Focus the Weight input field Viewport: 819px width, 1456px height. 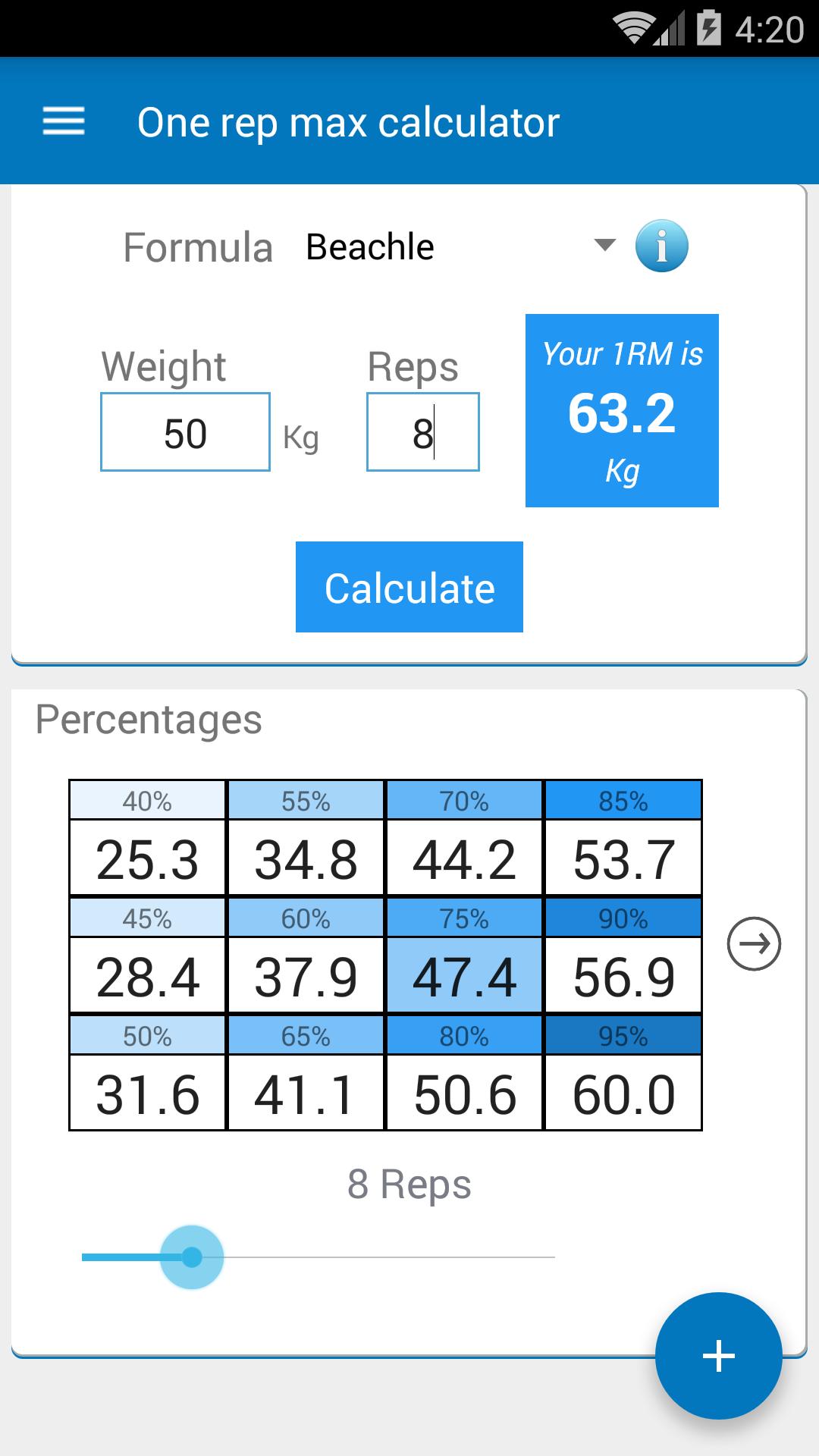coord(185,432)
